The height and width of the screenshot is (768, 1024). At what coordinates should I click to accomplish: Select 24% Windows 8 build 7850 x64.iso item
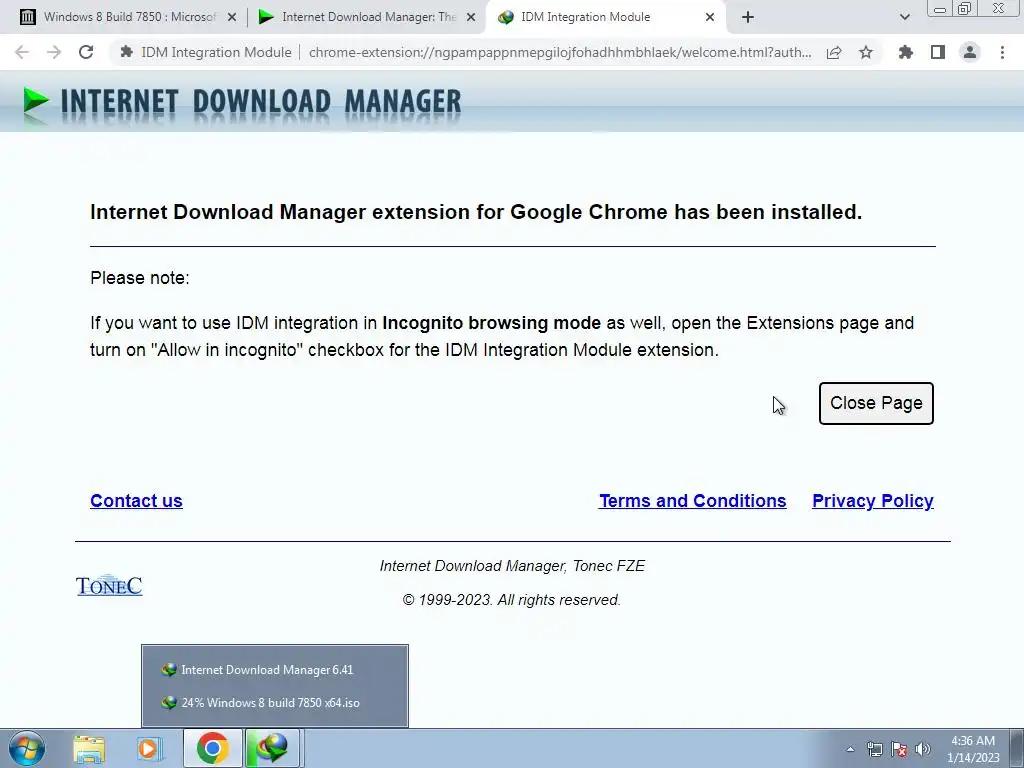pos(274,703)
